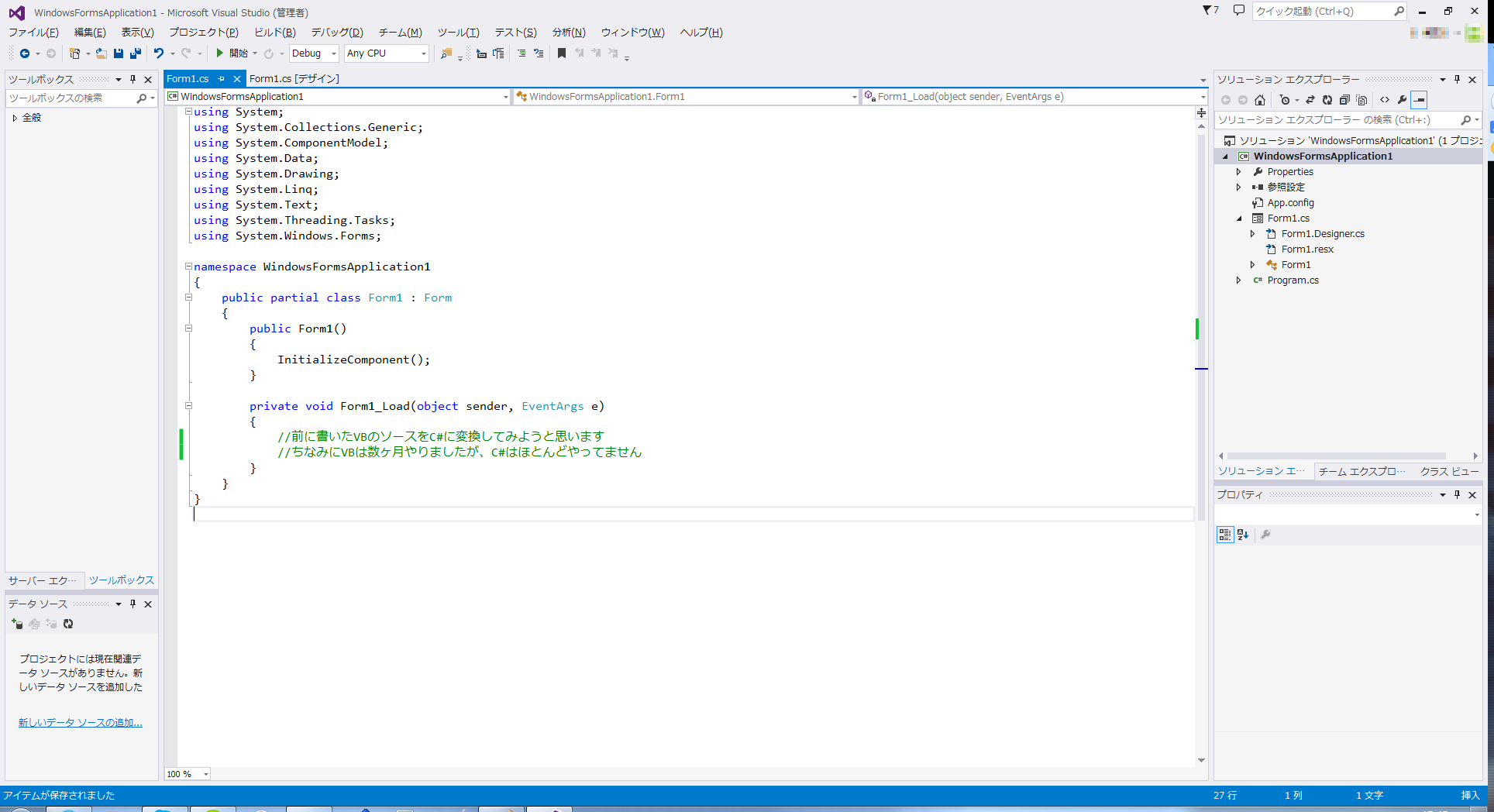Click the editor vertical scrollbar down arrow

[1201, 761]
